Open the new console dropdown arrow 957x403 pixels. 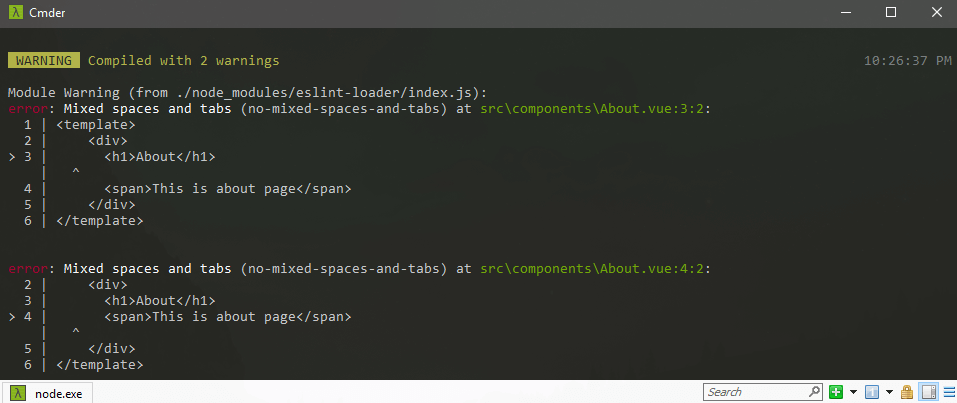pyautogui.click(x=853, y=391)
